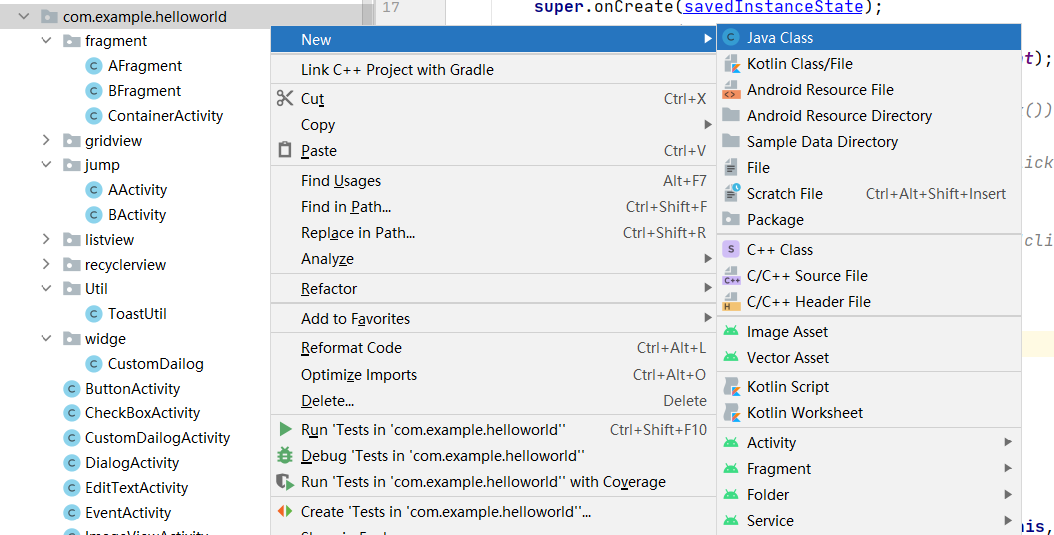Choose Vector Asset from New submenu

tap(787, 358)
